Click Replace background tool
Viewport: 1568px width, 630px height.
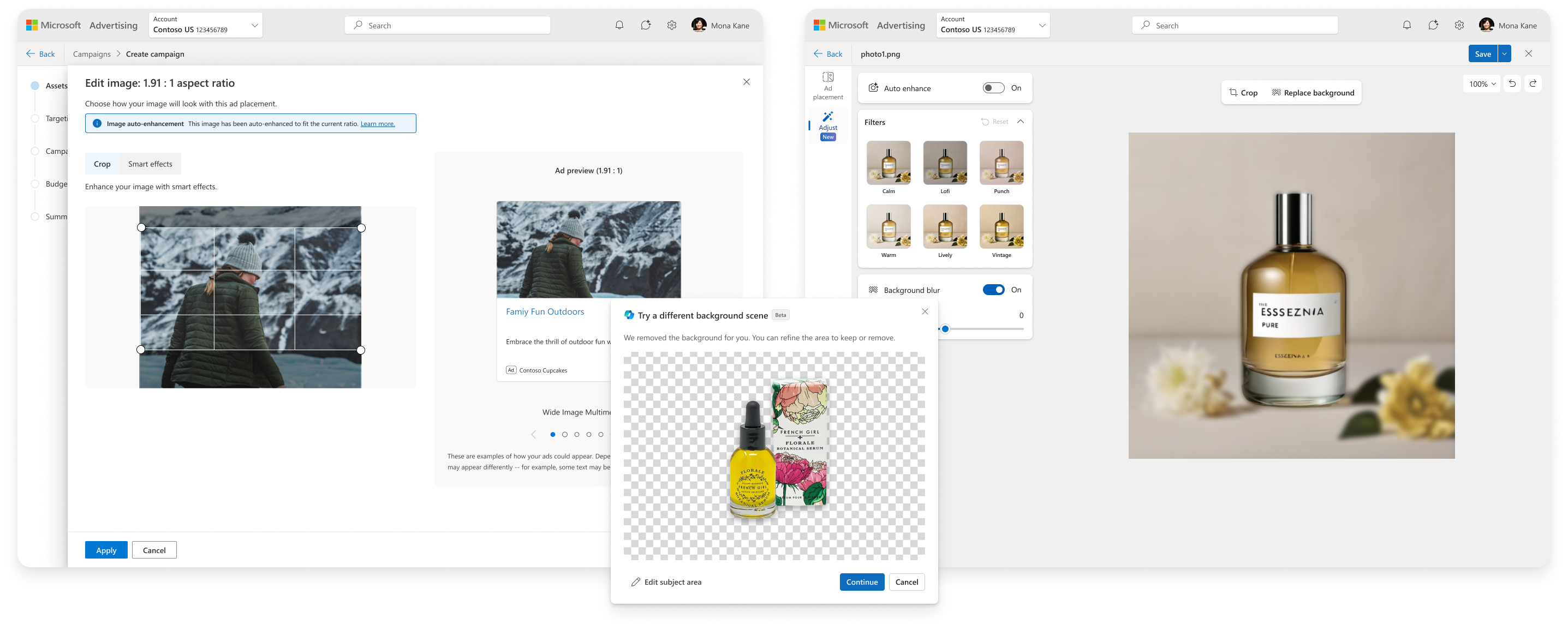pos(1313,93)
